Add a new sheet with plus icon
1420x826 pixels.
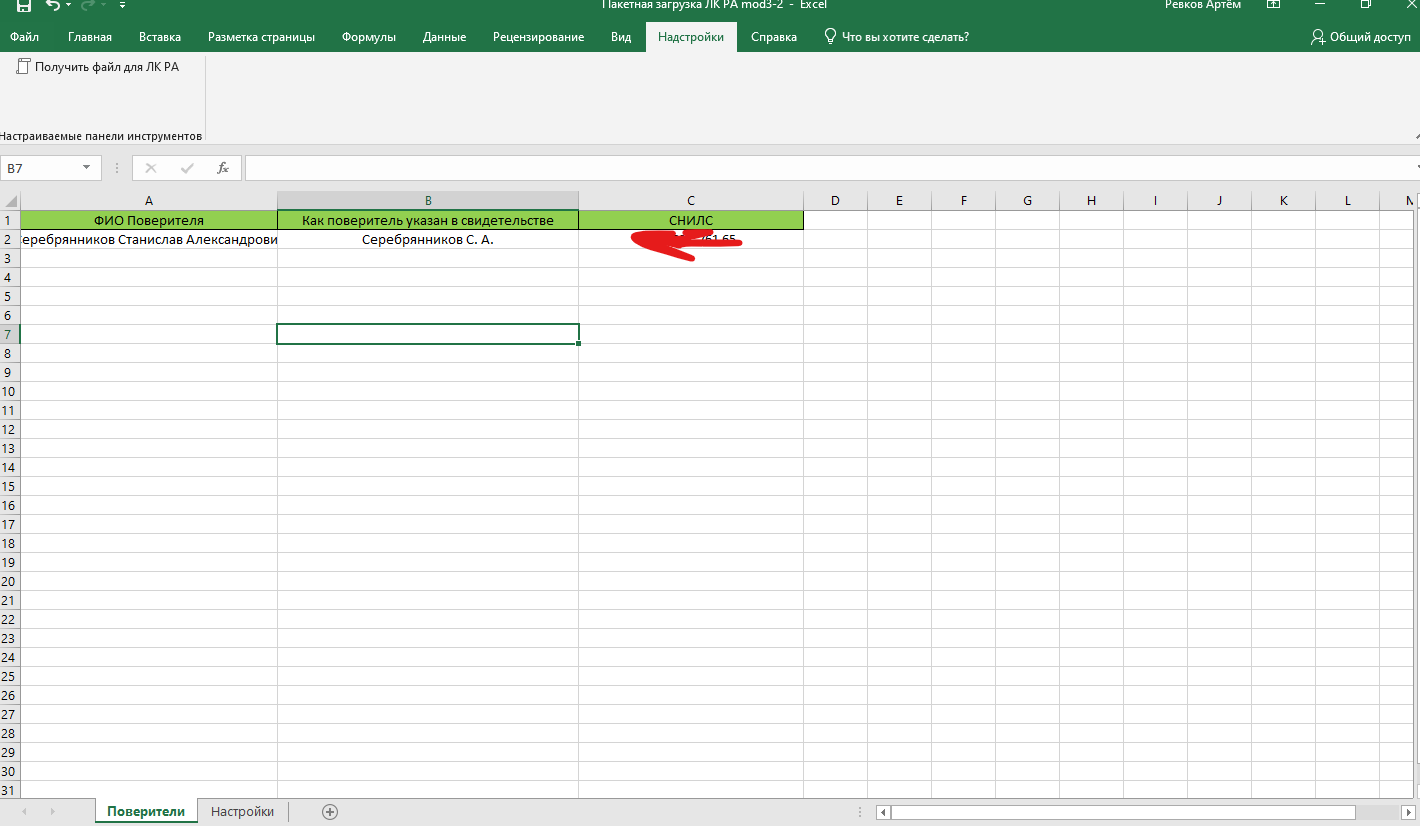click(330, 812)
